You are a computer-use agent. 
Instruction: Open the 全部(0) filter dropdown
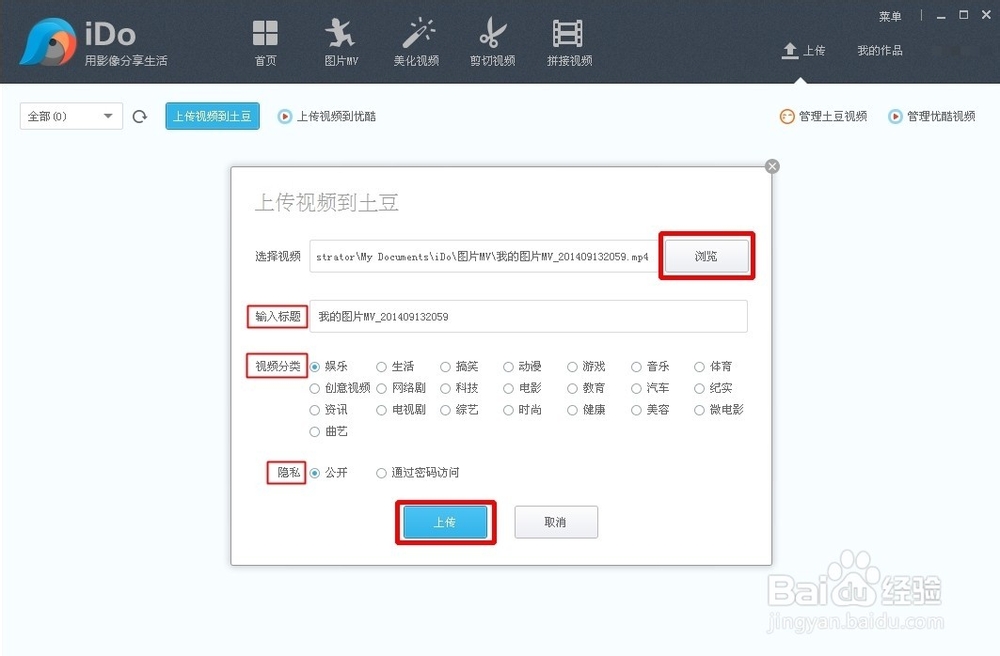point(70,116)
